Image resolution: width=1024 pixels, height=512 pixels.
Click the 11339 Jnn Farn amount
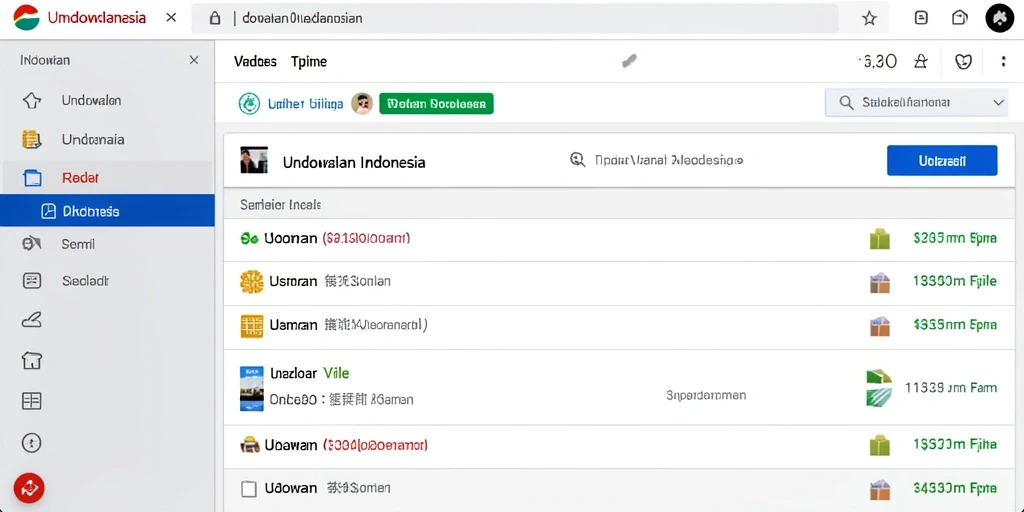point(951,388)
